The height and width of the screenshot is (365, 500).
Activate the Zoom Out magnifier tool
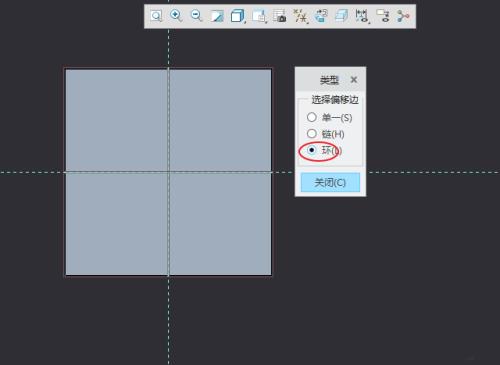pos(196,16)
